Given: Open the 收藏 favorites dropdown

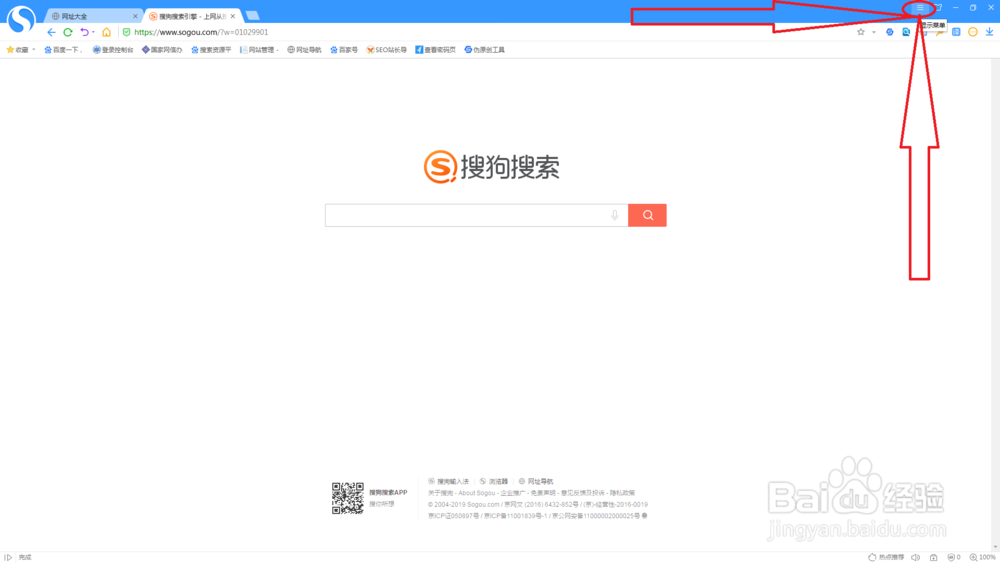Looking at the screenshot, I should coord(21,50).
